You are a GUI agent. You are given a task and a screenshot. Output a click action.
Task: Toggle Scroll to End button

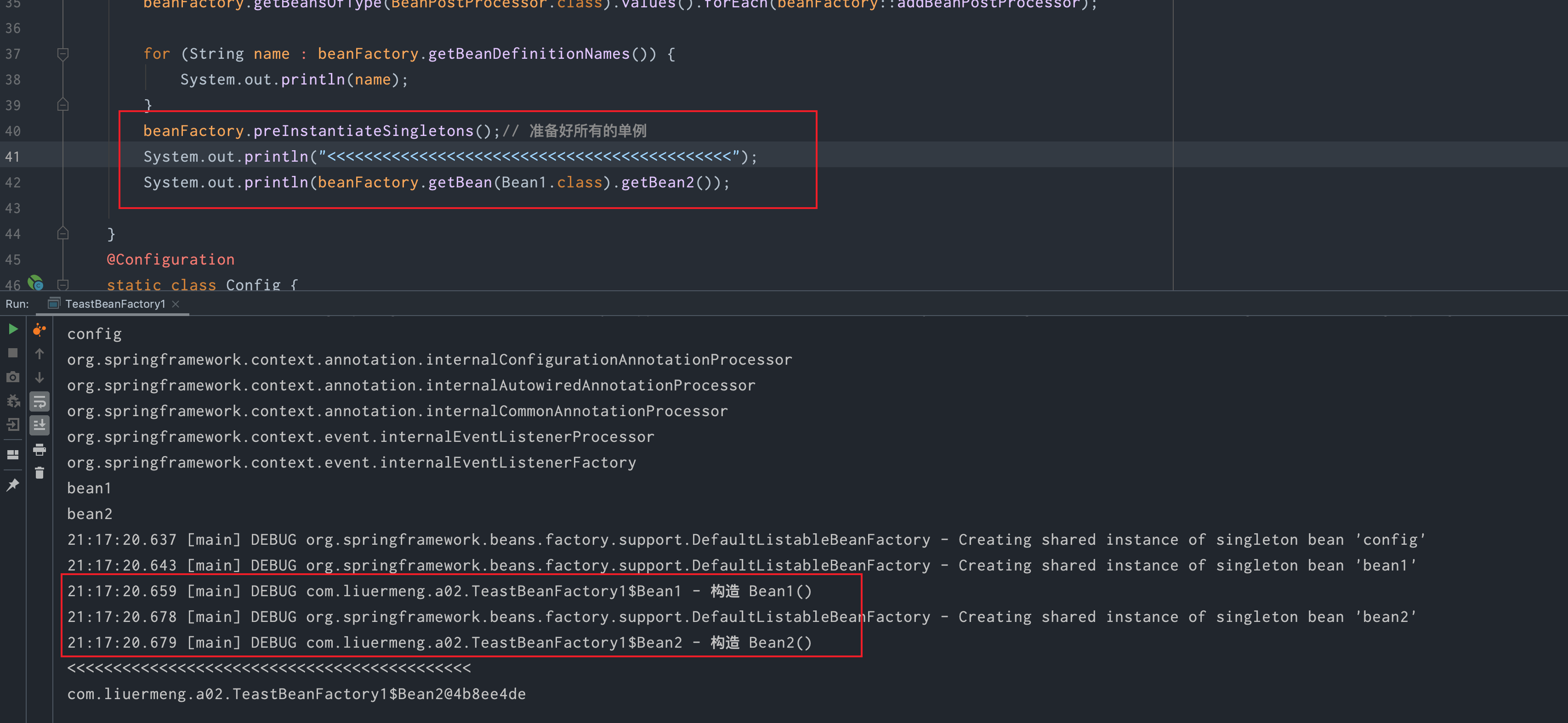coord(40,425)
